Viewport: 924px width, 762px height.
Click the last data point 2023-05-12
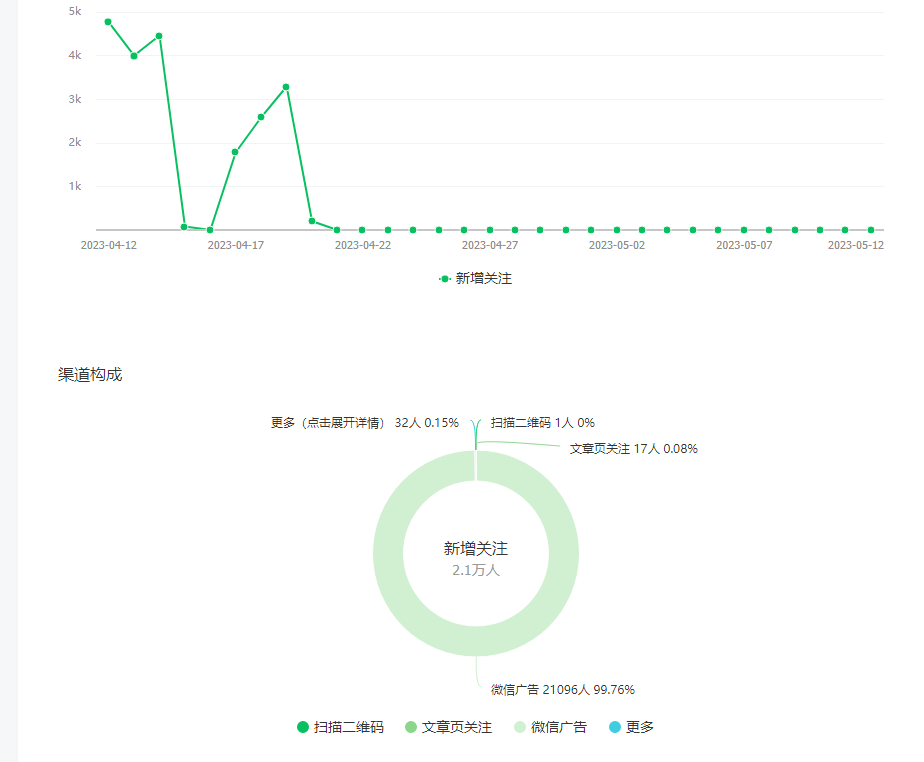(x=871, y=230)
